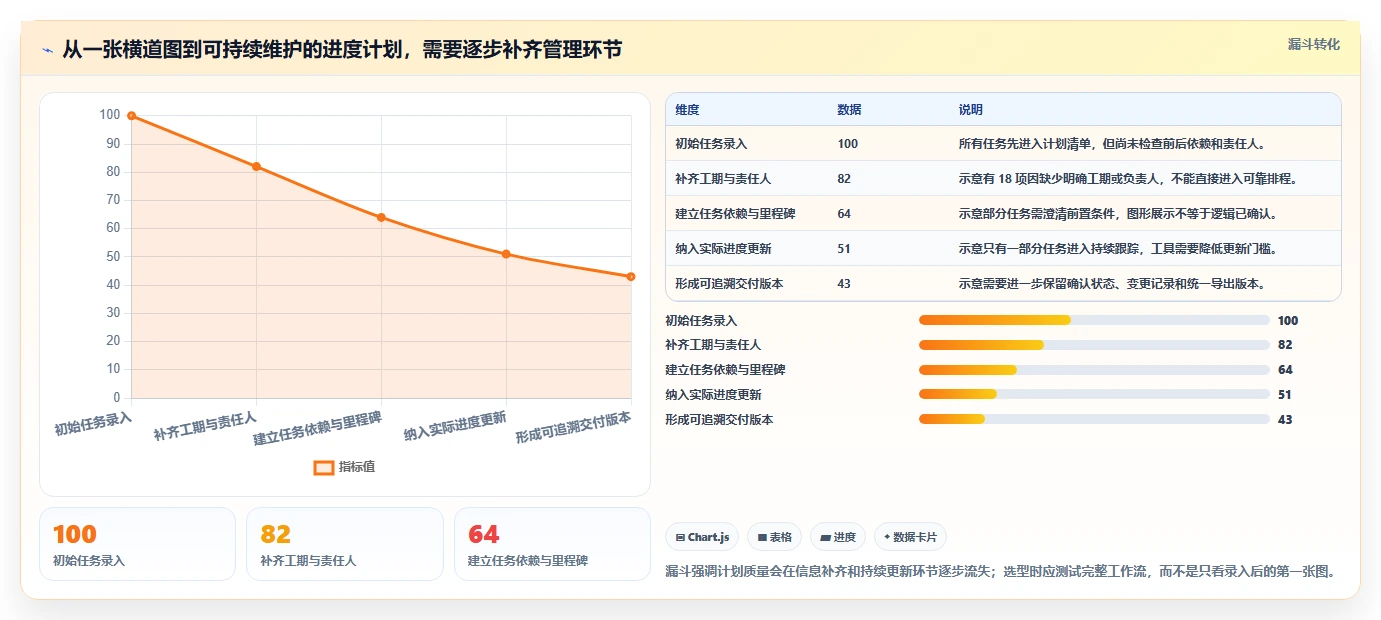Select the 形成可追溯交付版本 cell in the table
The width and height of the screenshot is (1381, 620).
tap(729, 284)
